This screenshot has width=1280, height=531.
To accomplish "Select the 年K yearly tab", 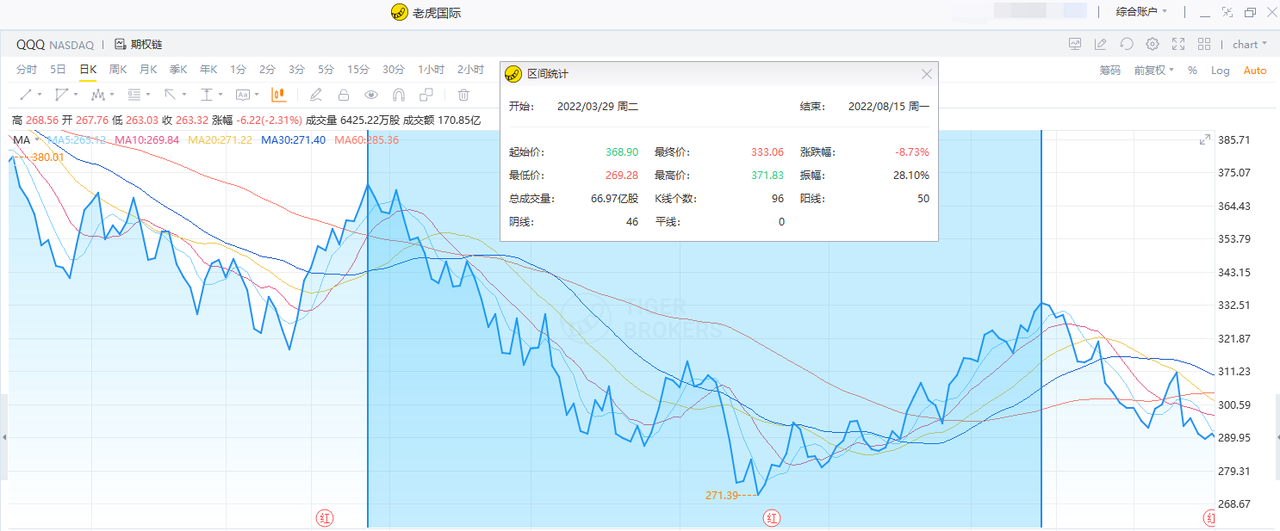I will [x=208, y=70].
